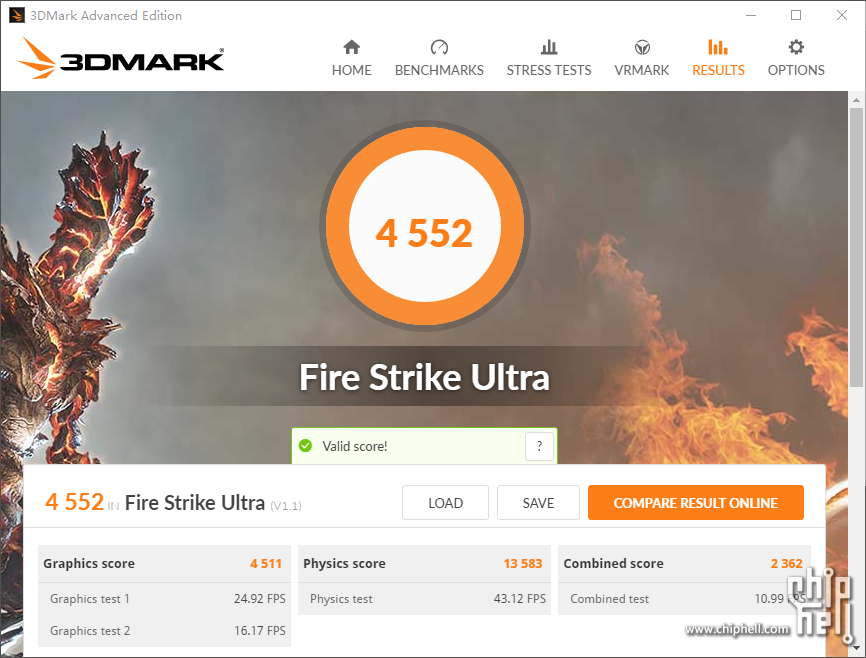Click the Home house icon
This screenshot has height=658, width=866.
(351, 48)
